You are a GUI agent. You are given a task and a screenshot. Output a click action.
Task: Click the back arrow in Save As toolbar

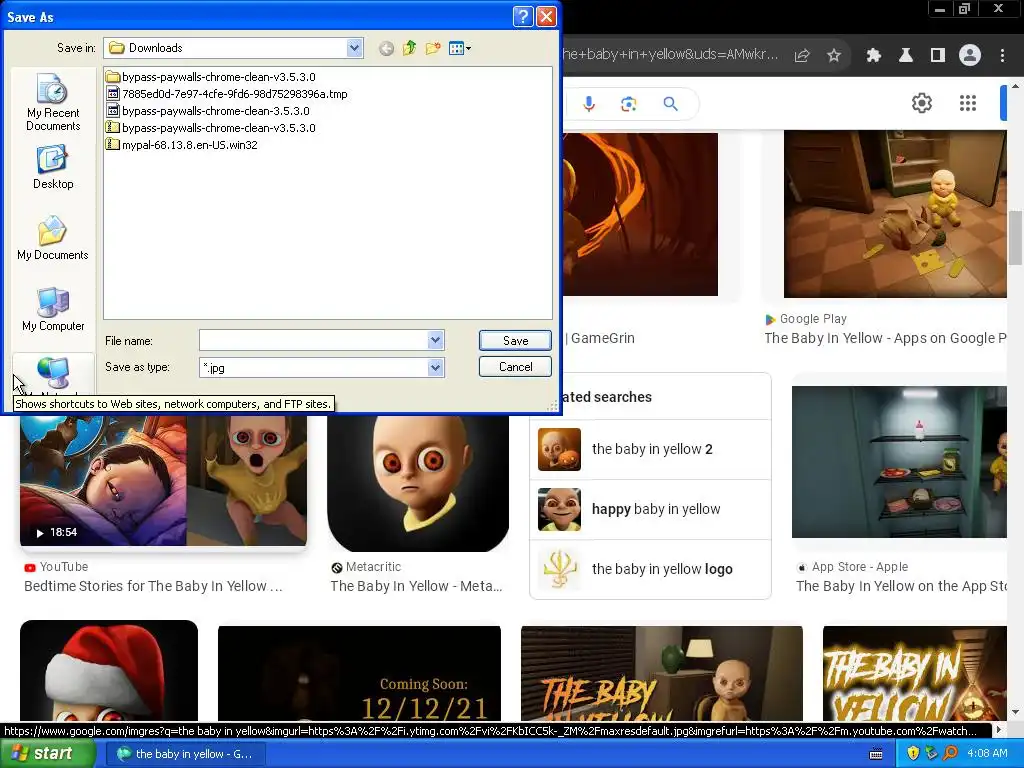(387, 48)
